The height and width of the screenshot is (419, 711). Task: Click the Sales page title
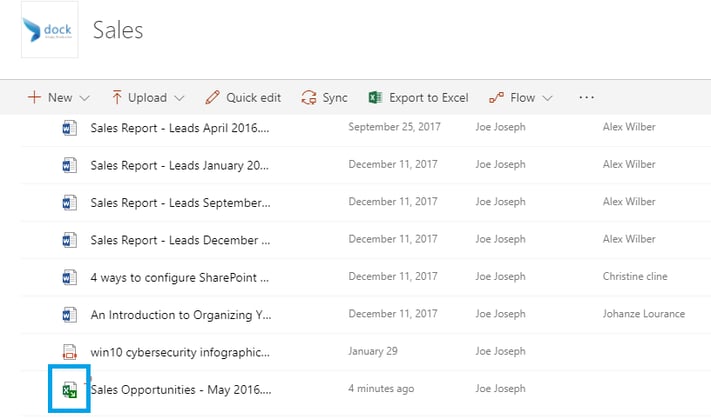[118, 30]
